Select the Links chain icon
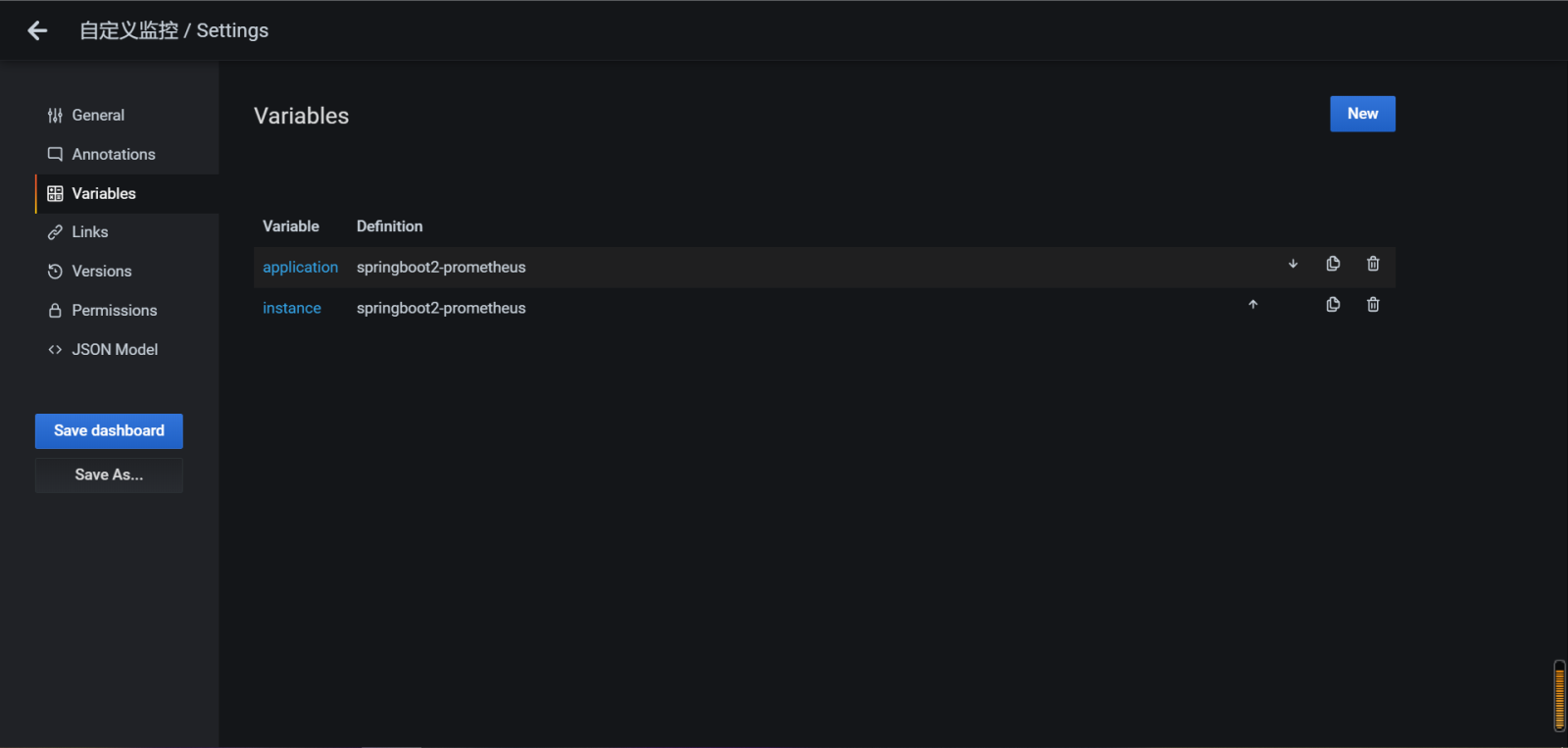Screen dimensions: 1568x748 pos(55,232)
